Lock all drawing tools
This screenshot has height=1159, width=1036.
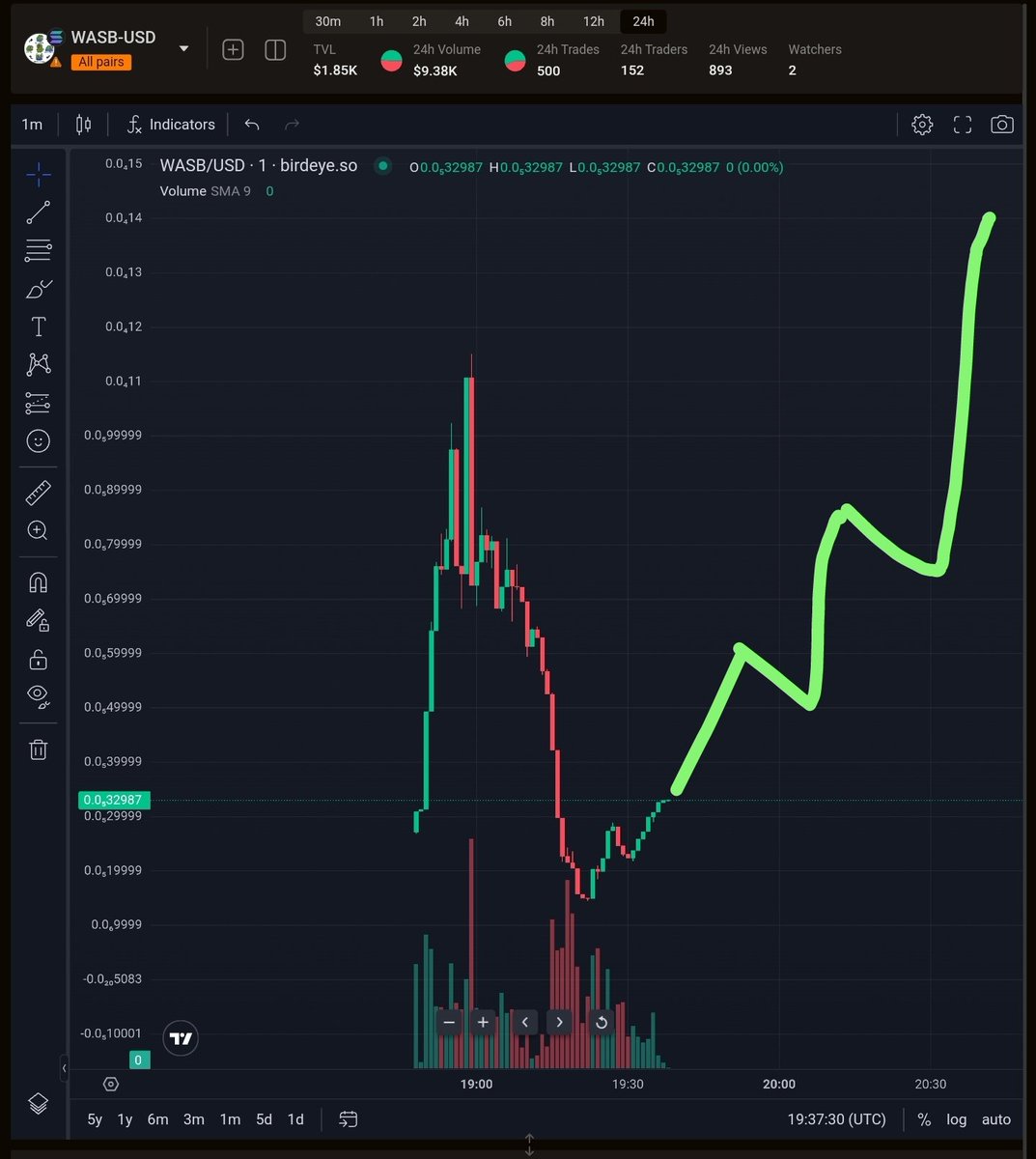[x=39, y=660]
